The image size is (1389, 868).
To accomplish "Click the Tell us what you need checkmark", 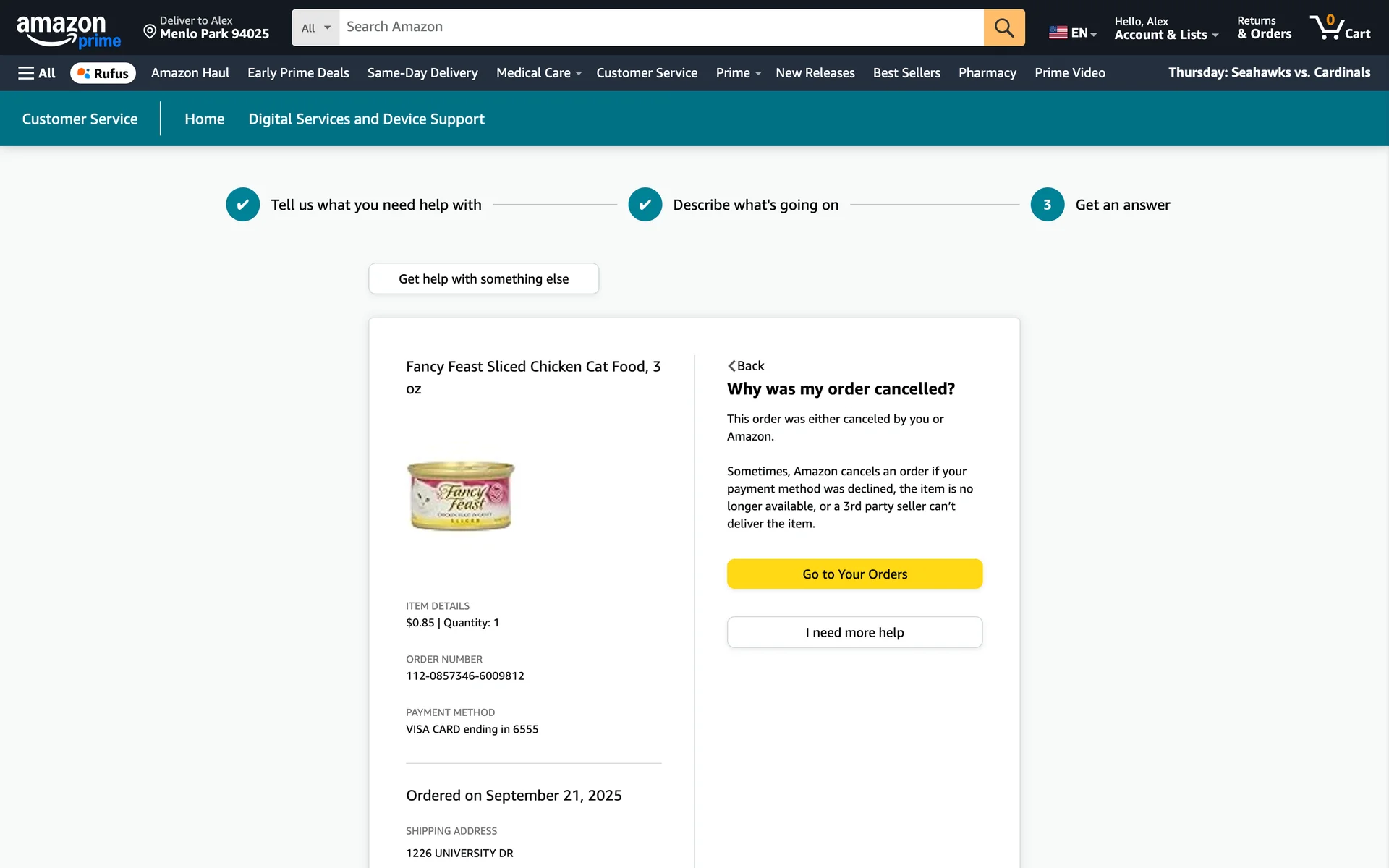I will pyautogui.click(x=243, y=205).
